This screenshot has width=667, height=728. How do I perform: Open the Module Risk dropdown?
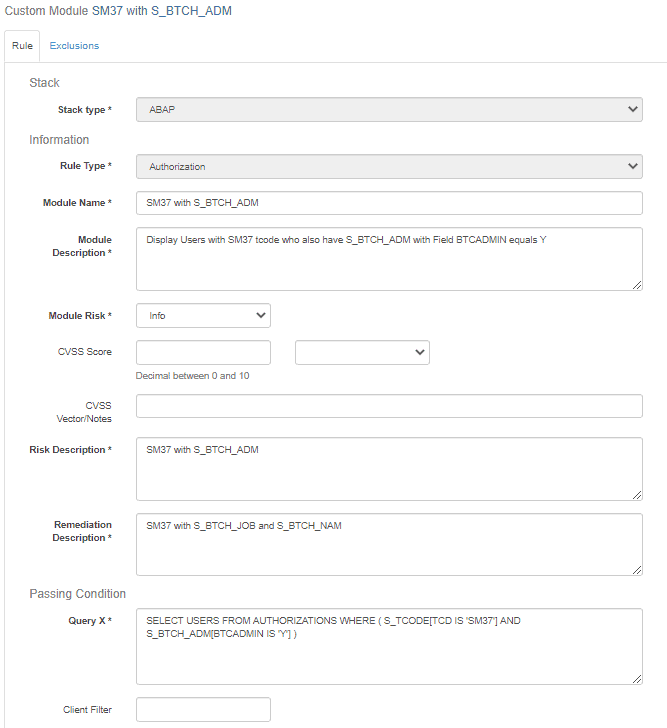[x=203, y=315]
